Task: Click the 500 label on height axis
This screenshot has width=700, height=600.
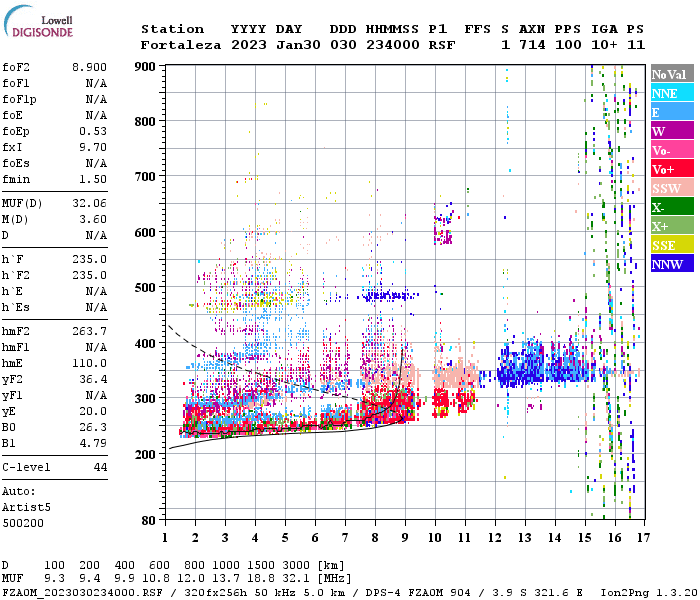Action: point(145,288)
